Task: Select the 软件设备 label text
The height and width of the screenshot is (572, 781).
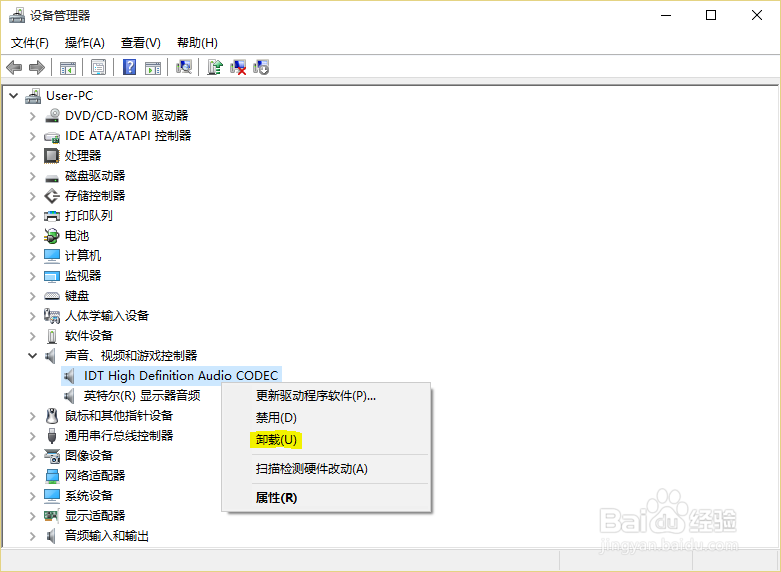Action: point(89,336)
